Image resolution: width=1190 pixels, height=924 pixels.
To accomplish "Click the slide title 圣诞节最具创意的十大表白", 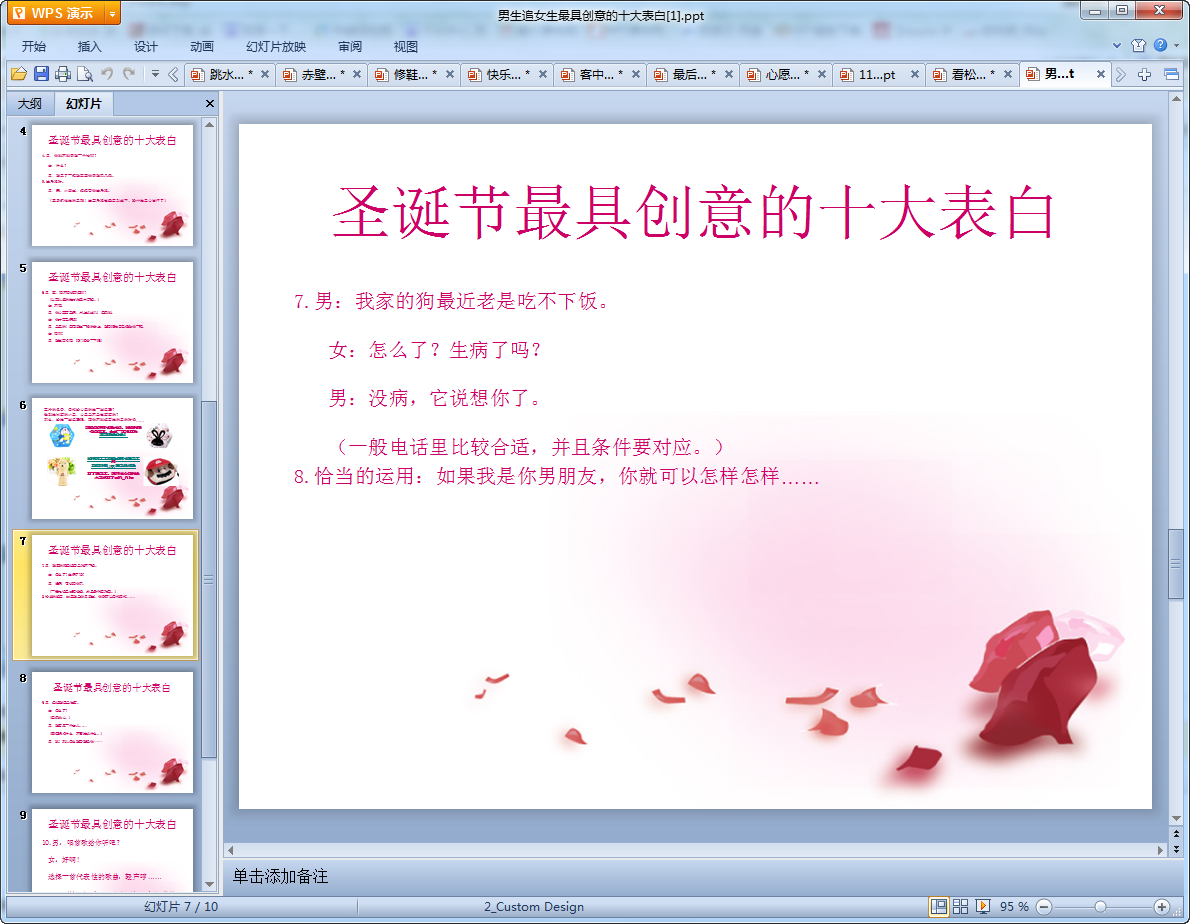I will 694,213.
